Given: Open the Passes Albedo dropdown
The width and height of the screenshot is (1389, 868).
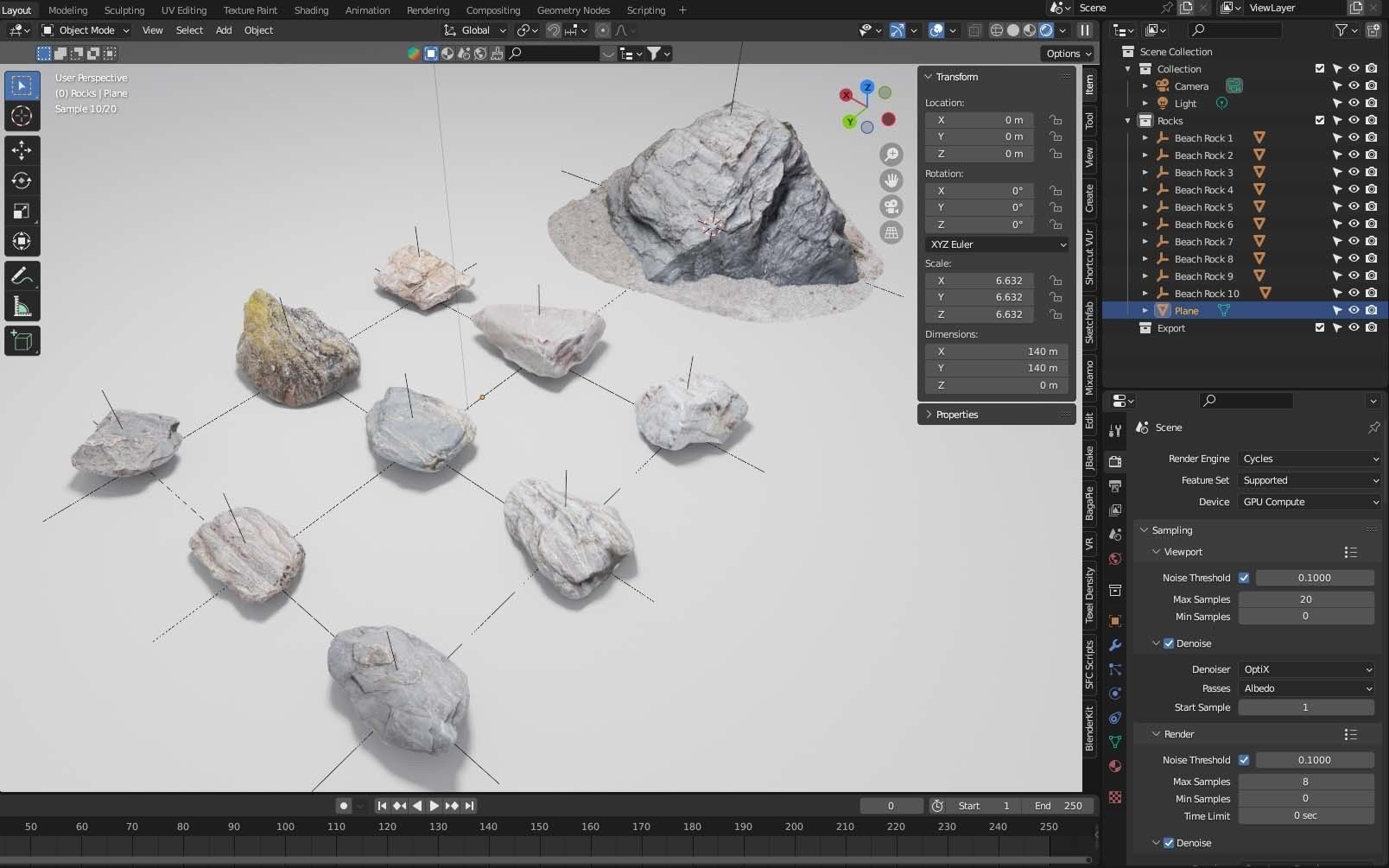Looking at the screenshot, I should [1306, 688].
